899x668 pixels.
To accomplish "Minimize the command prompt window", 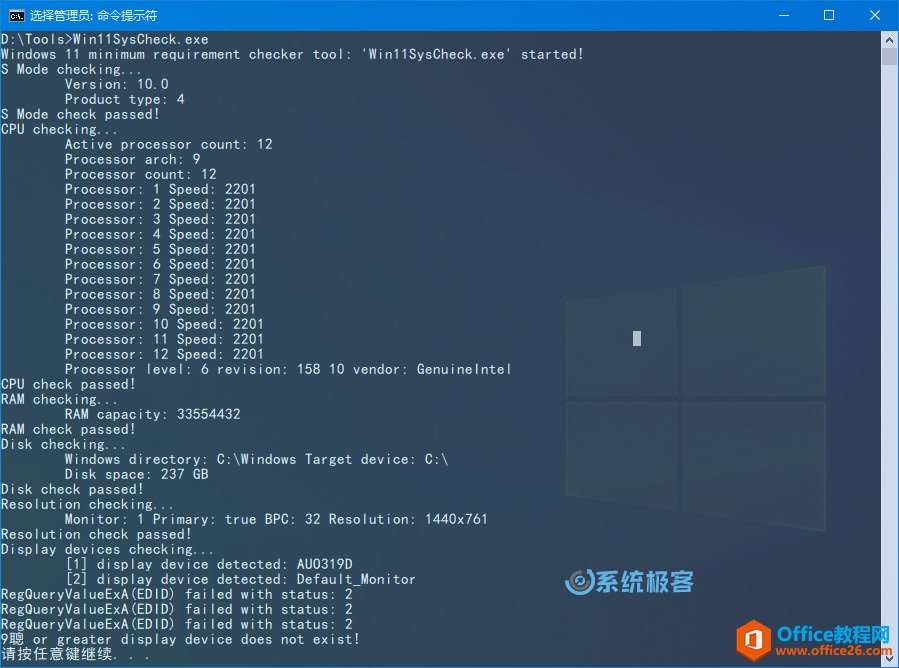I will pos(784,15).
